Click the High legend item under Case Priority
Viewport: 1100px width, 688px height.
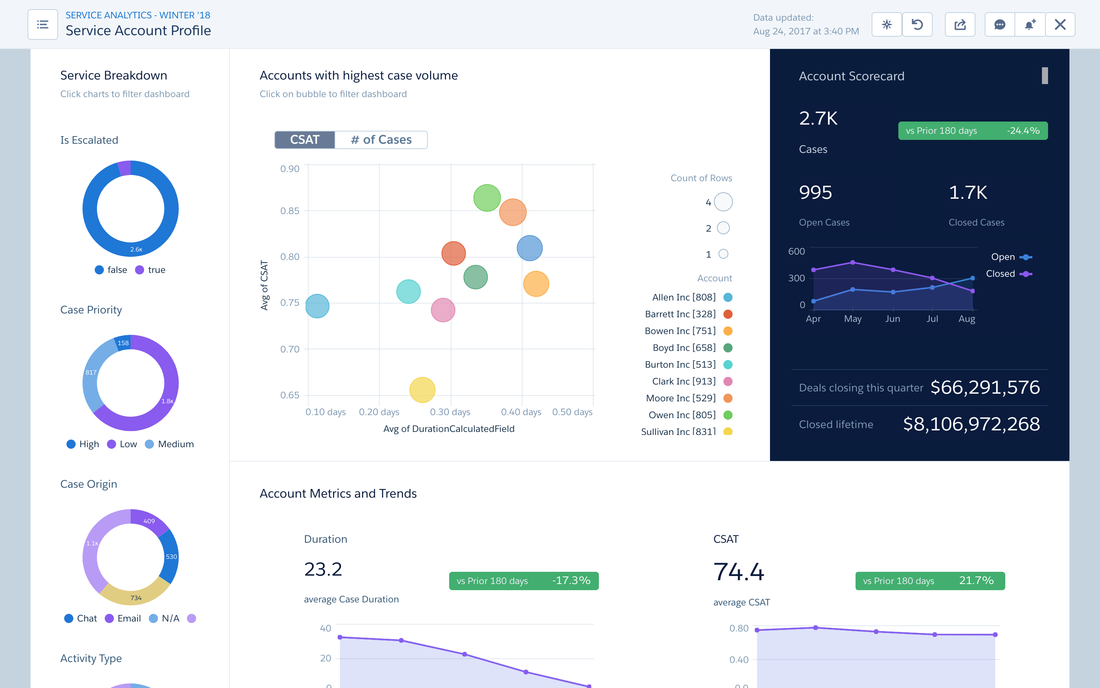(x=83, y=444)
